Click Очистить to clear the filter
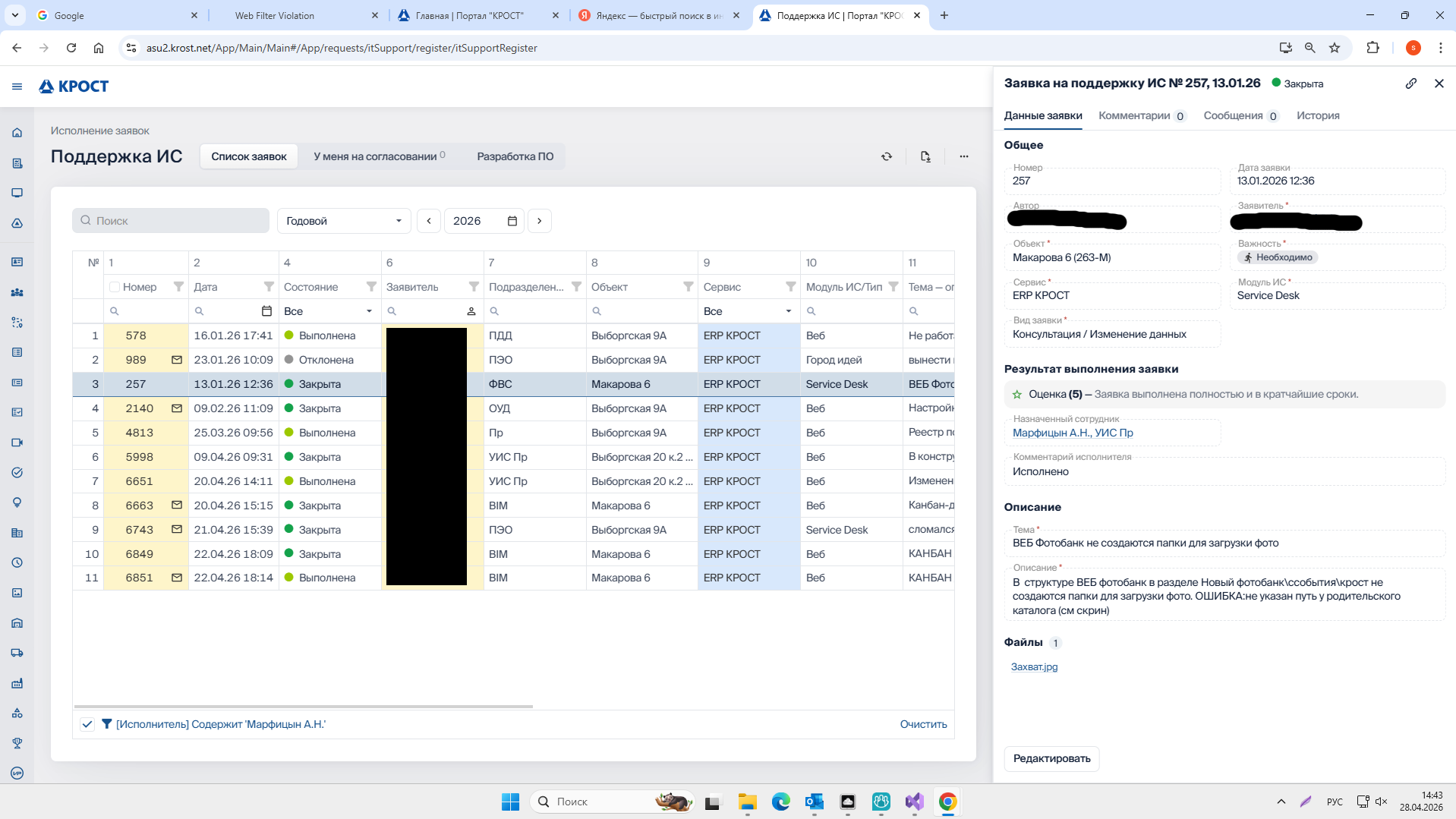 click(923, 724)
